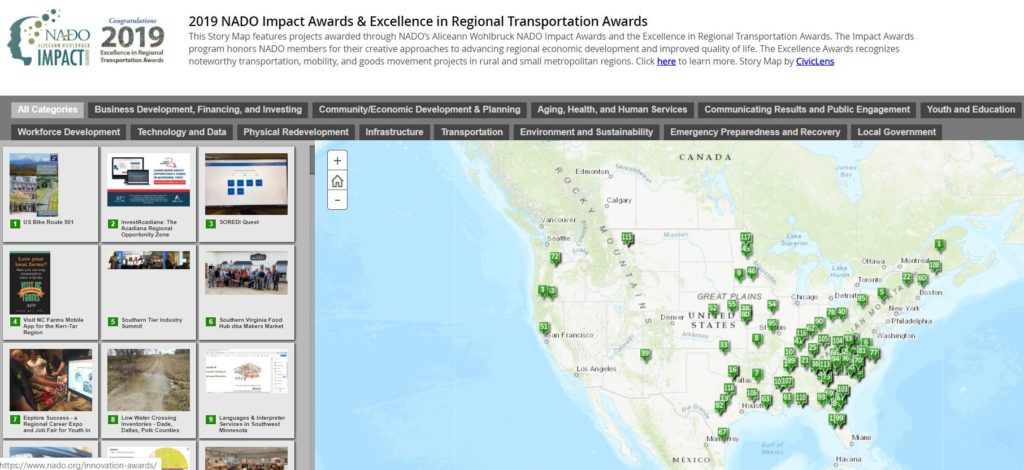Viewport: 1024px width, 470px height.
Task: Open the Workforce Development category
Action: tap(69, 132)
